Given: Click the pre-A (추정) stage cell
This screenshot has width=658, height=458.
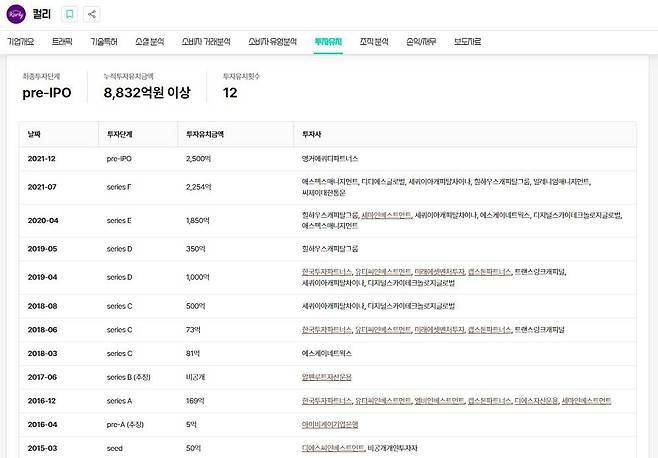Looking at the screenshot, I should click(x=125, y=424).
